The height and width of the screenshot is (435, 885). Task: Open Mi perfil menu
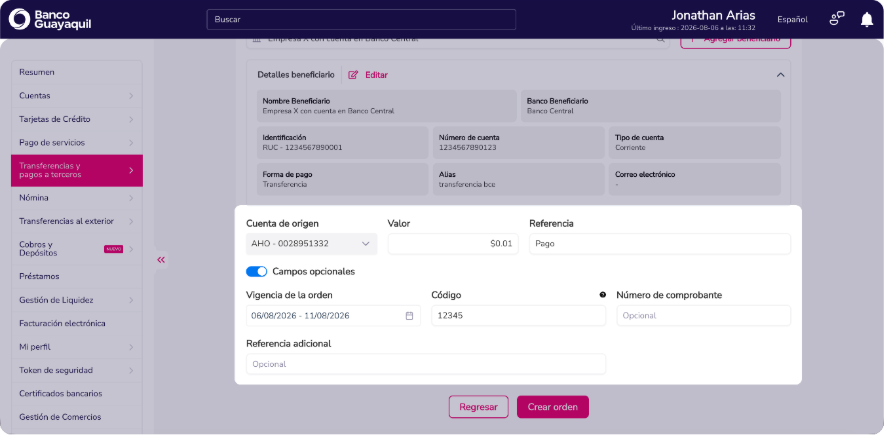click(x=77, y=347)
